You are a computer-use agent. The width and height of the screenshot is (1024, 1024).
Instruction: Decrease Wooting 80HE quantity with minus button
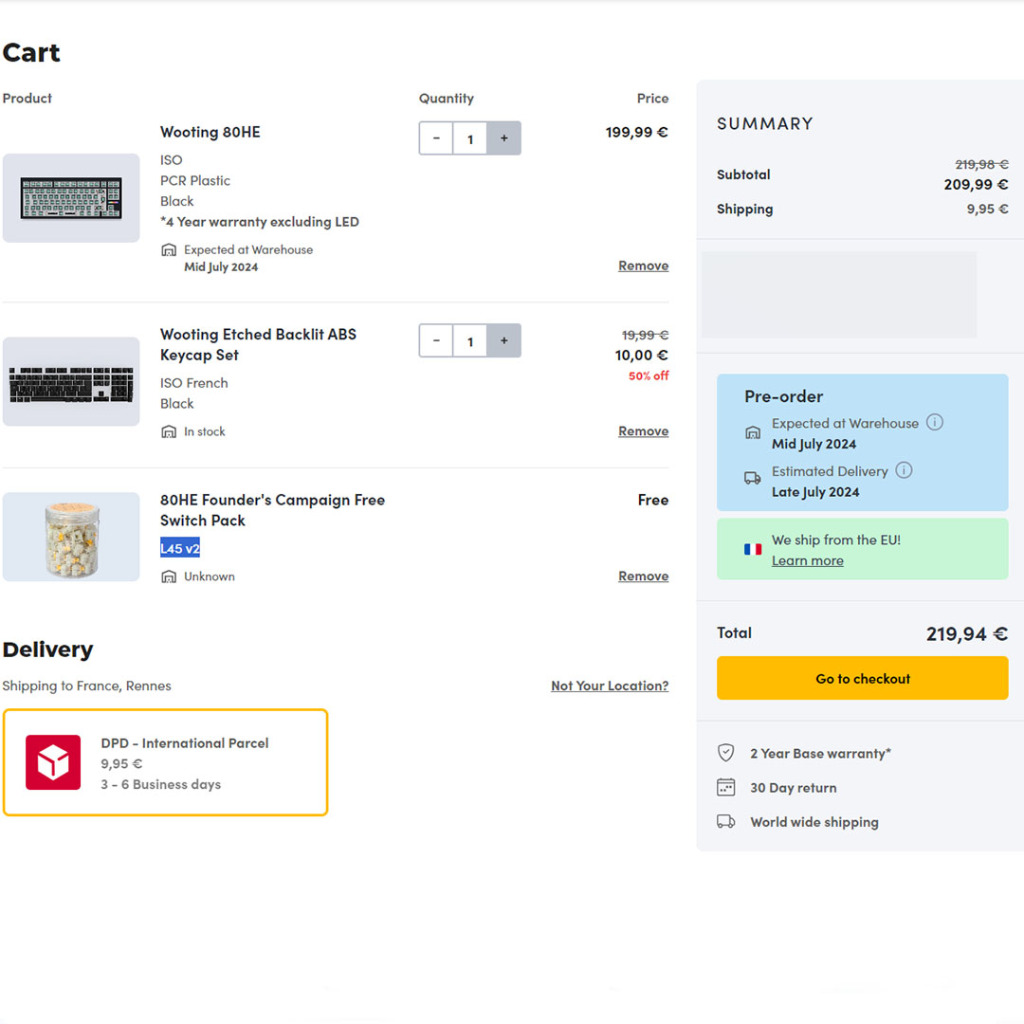tap(436, 138)
